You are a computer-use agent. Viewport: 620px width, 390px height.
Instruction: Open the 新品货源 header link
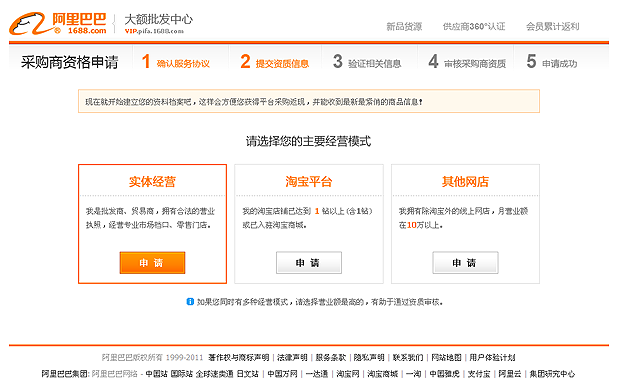[404, 27]
